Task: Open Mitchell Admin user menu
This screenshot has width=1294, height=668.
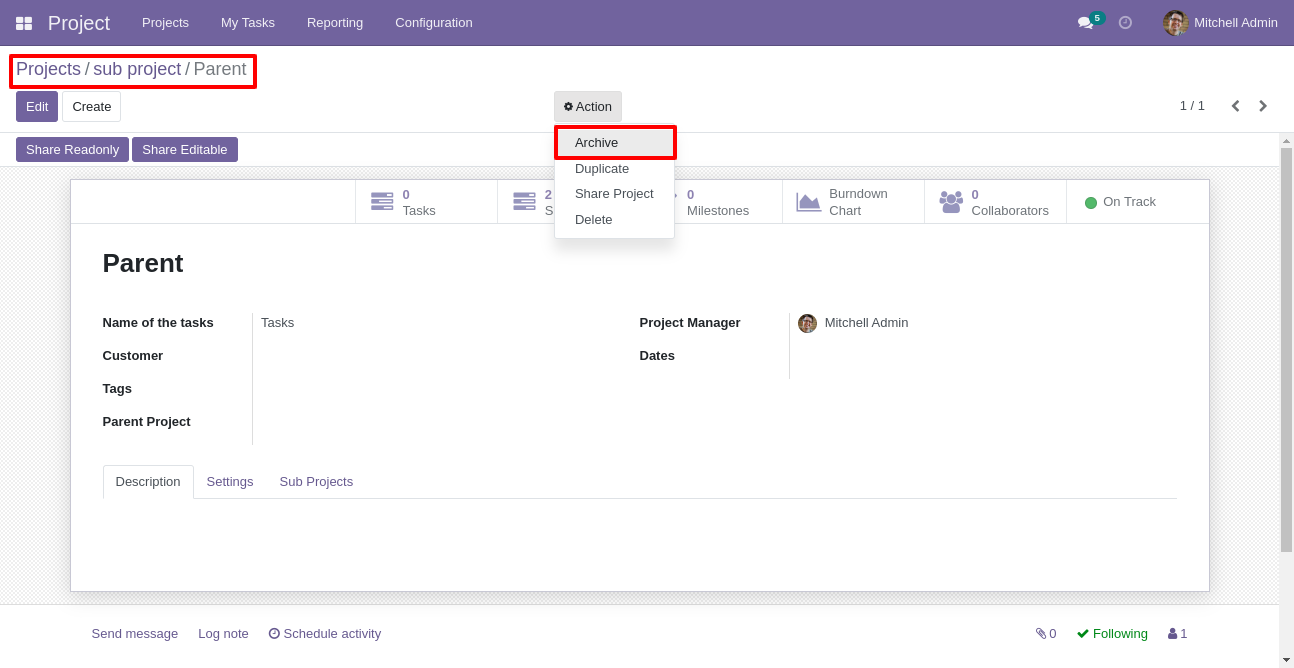Action: click(1221, 22)
